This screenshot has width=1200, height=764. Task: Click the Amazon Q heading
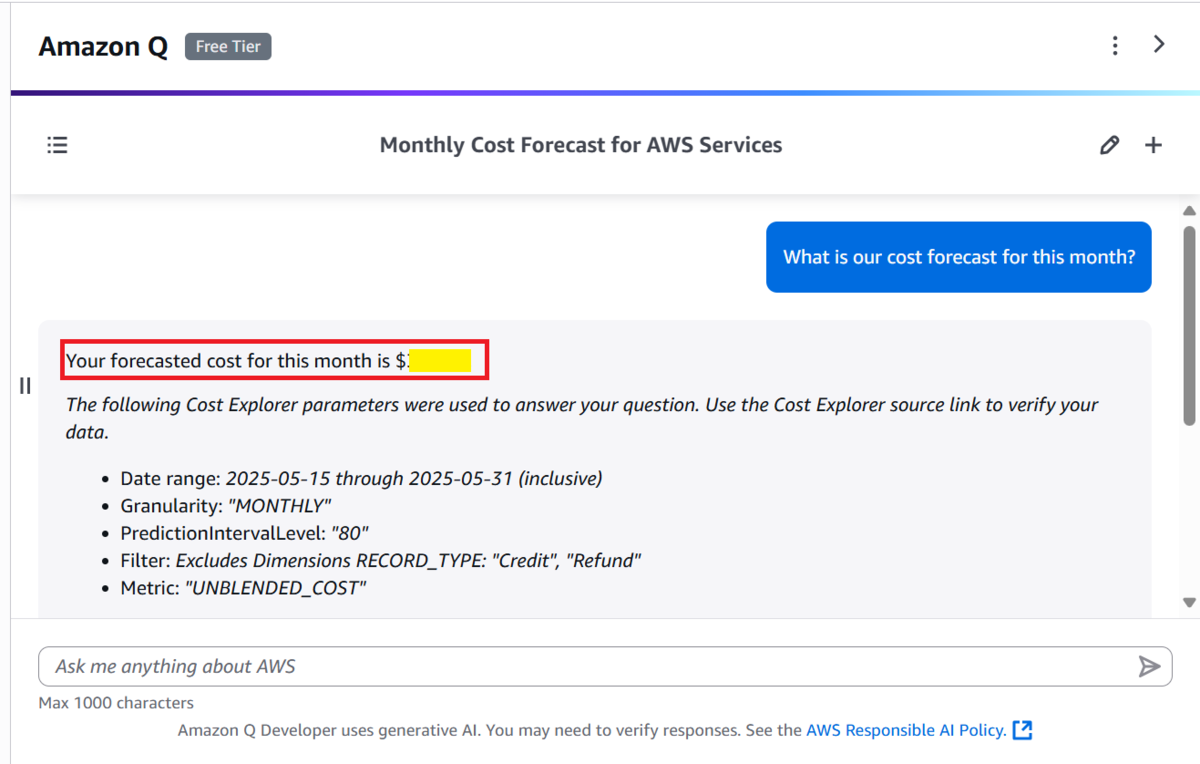point(103,46)
